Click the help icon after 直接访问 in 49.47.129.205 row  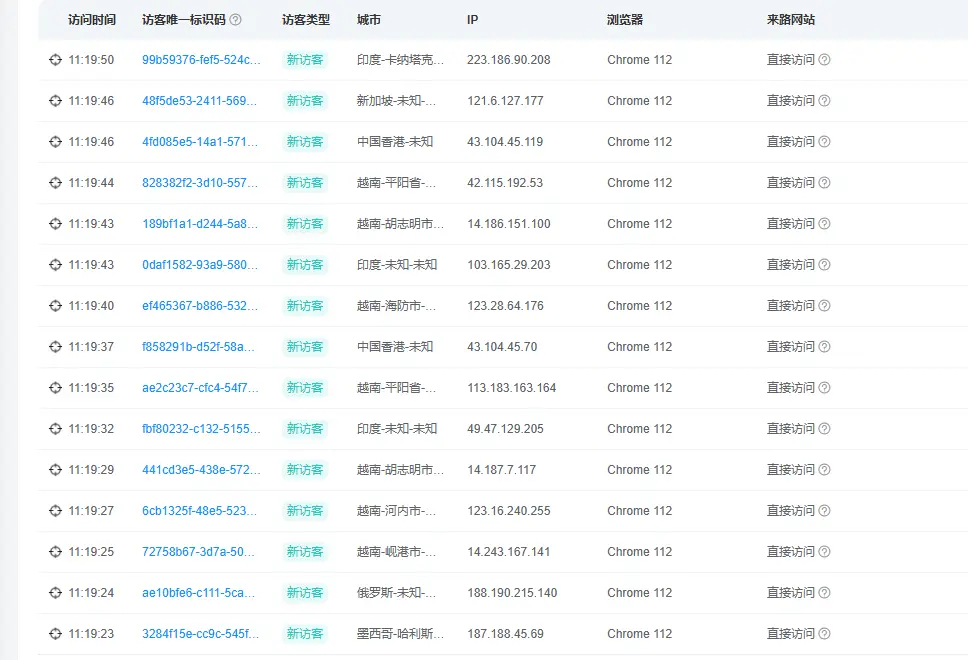(824, 428)
